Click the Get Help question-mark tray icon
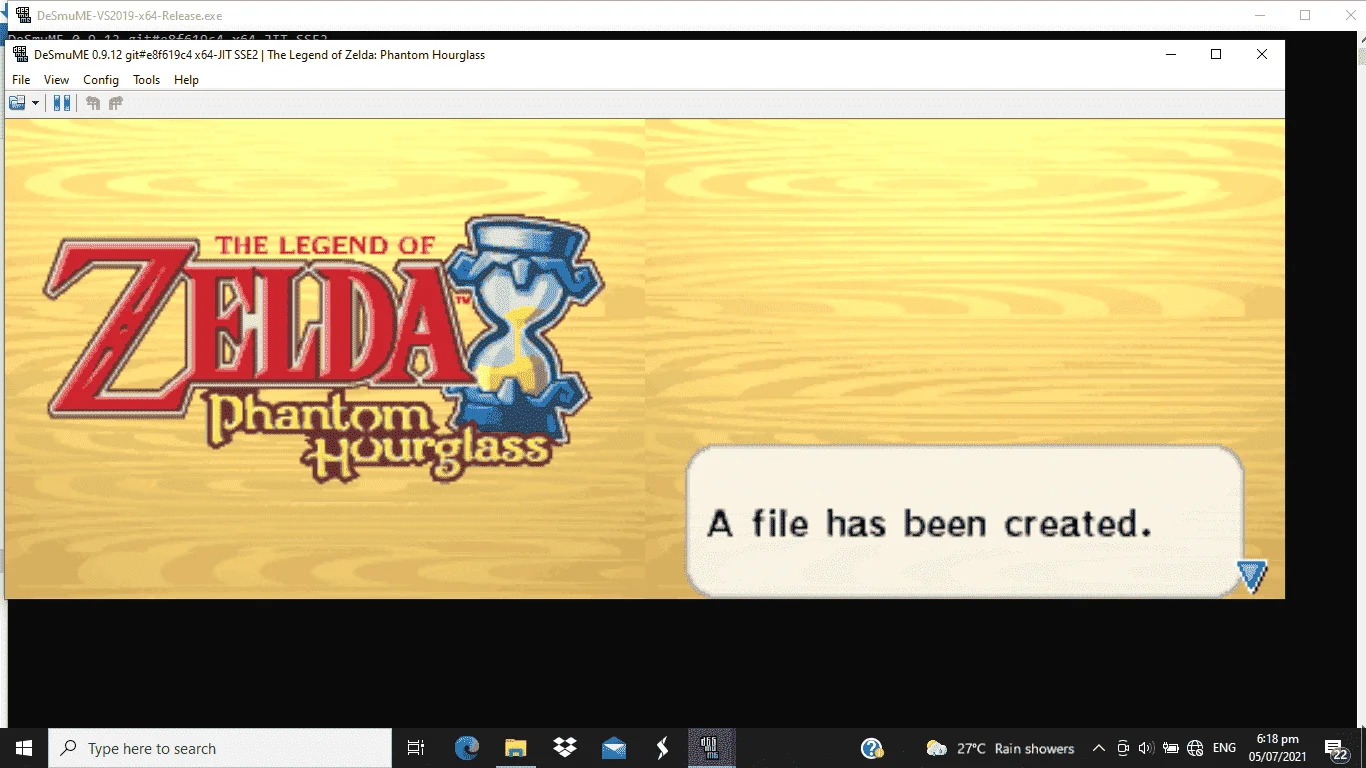Image resolution: width=1366 pixels, height=768 pixels. [872, 748]
